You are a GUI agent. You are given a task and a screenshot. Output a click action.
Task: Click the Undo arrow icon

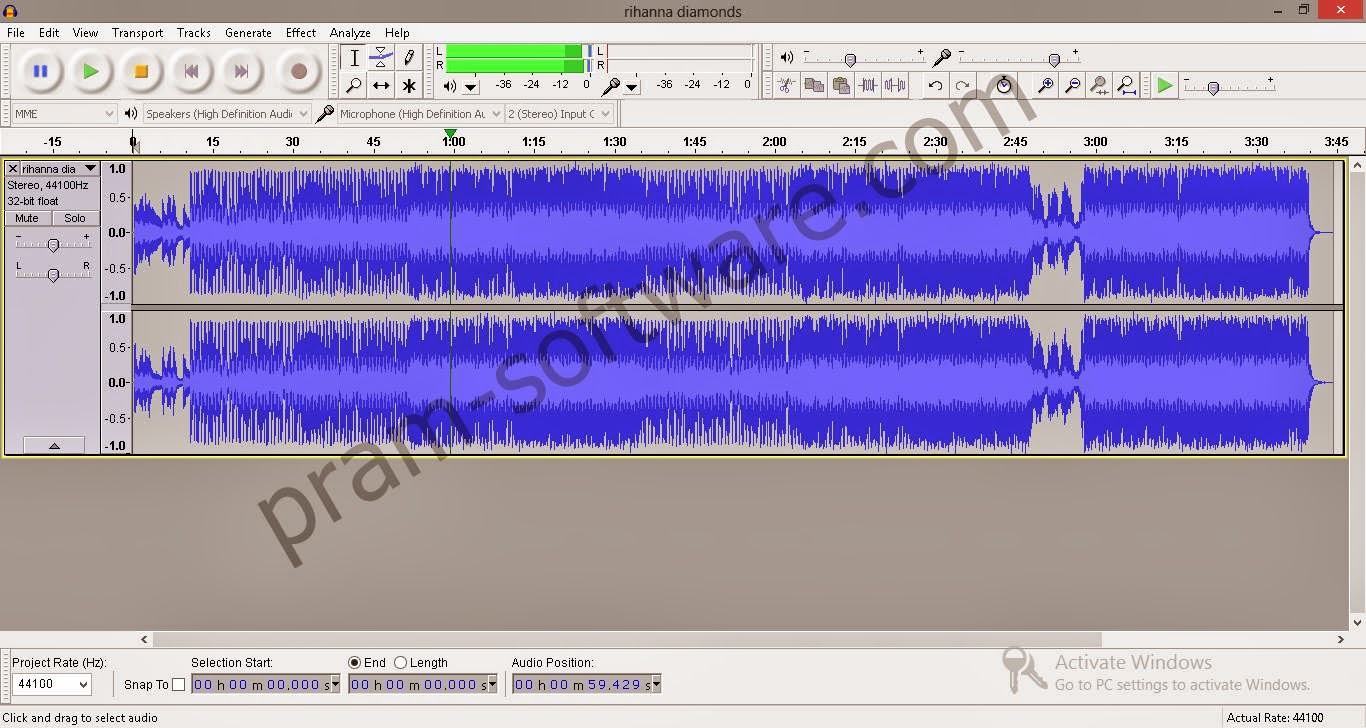tap(935, 86)
